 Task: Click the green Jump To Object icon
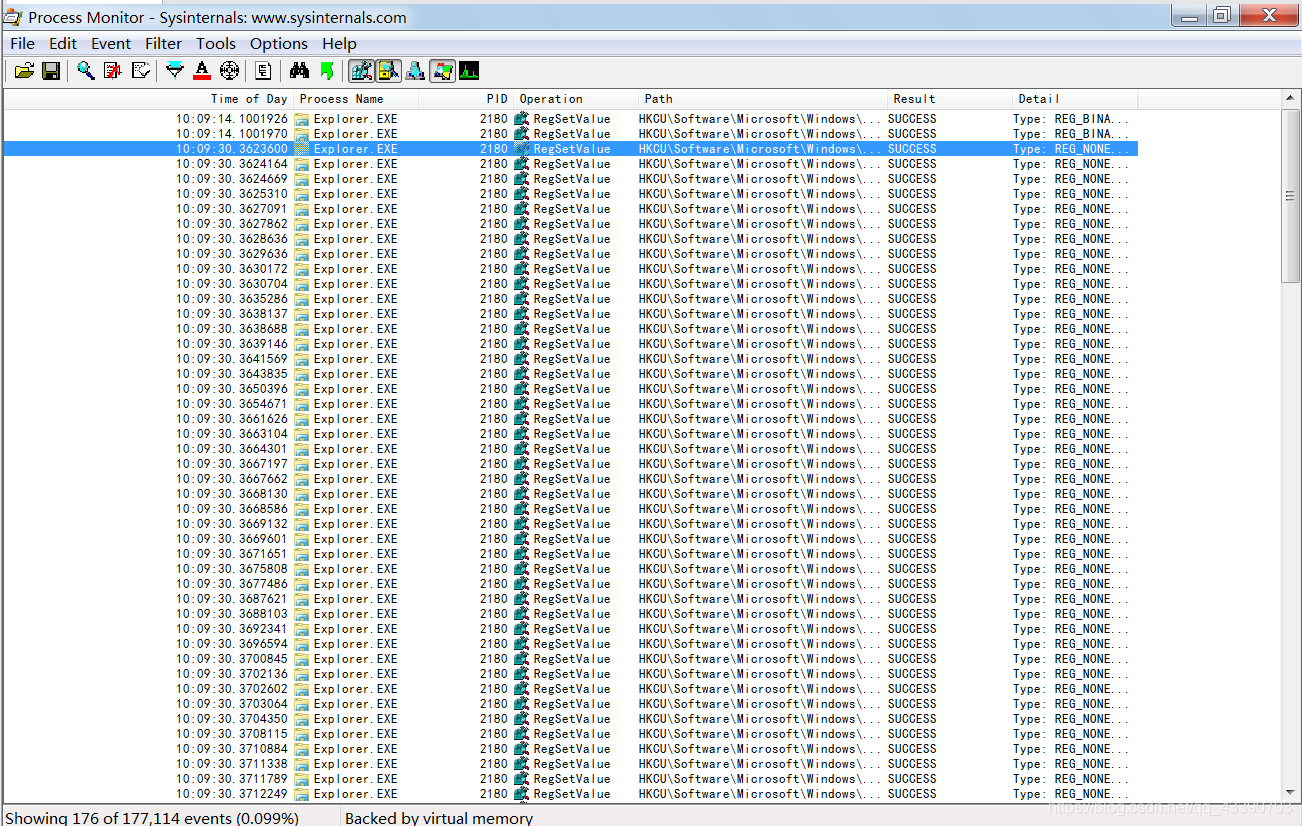(x=326, y=70)
